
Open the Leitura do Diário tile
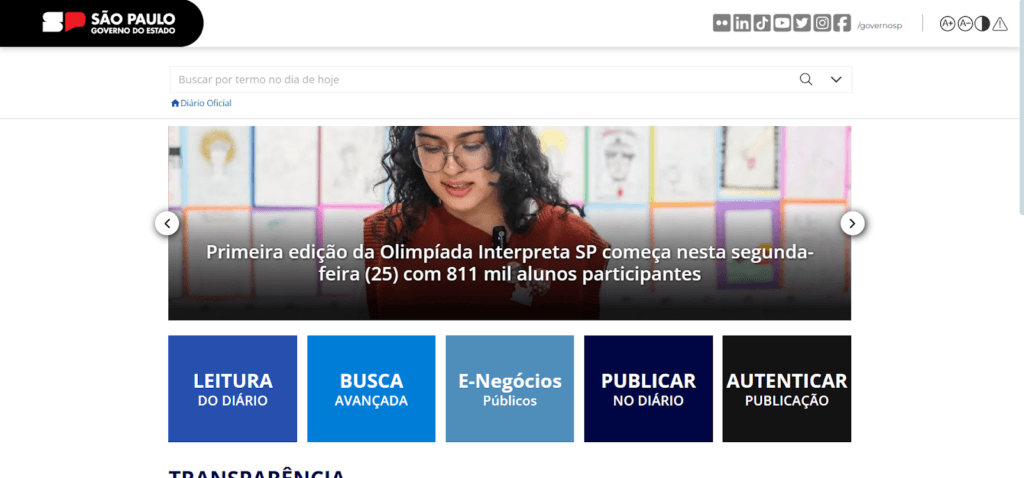tap(232, 389)
